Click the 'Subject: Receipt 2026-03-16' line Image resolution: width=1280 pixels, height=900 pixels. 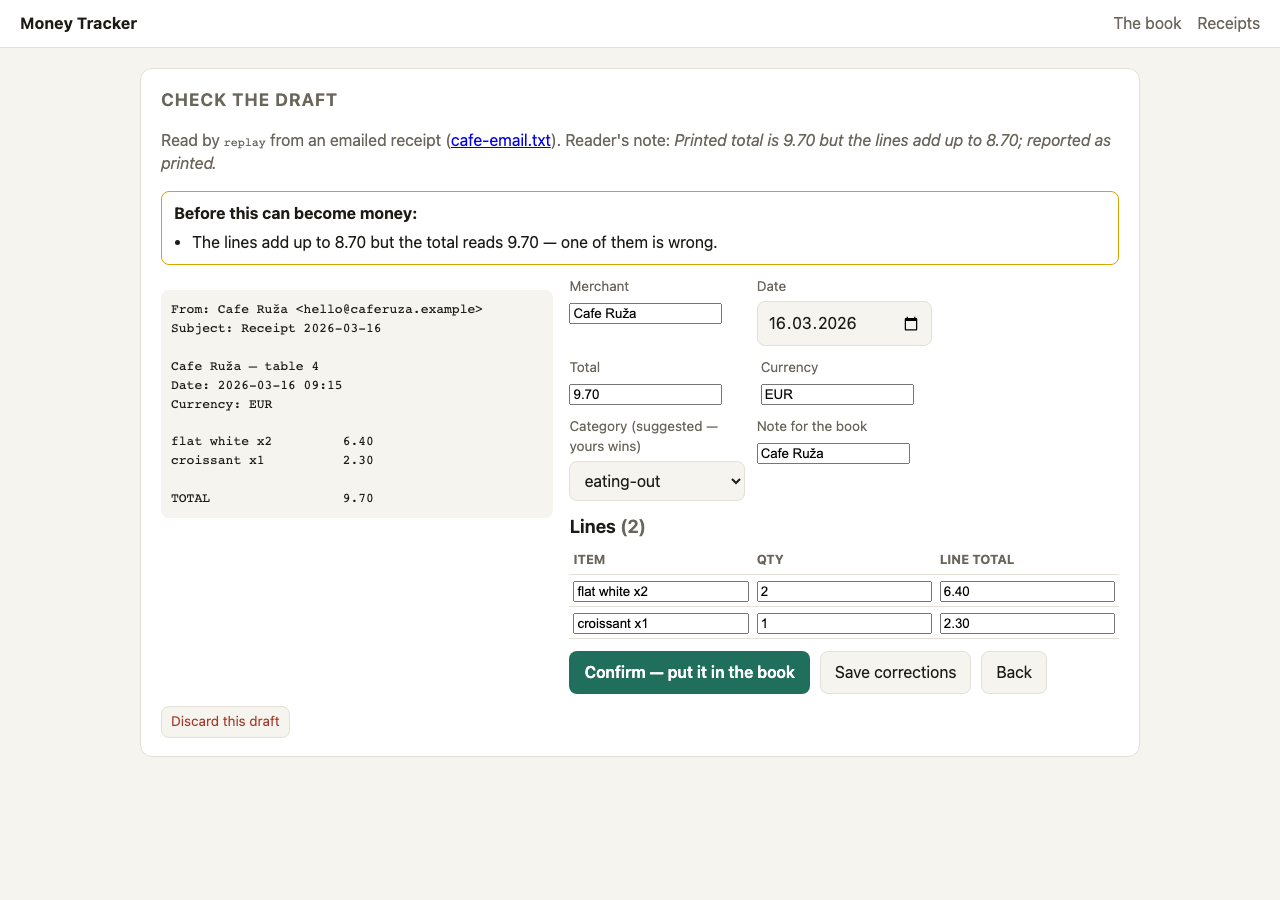pyautogui.click(x=276, y=328)
